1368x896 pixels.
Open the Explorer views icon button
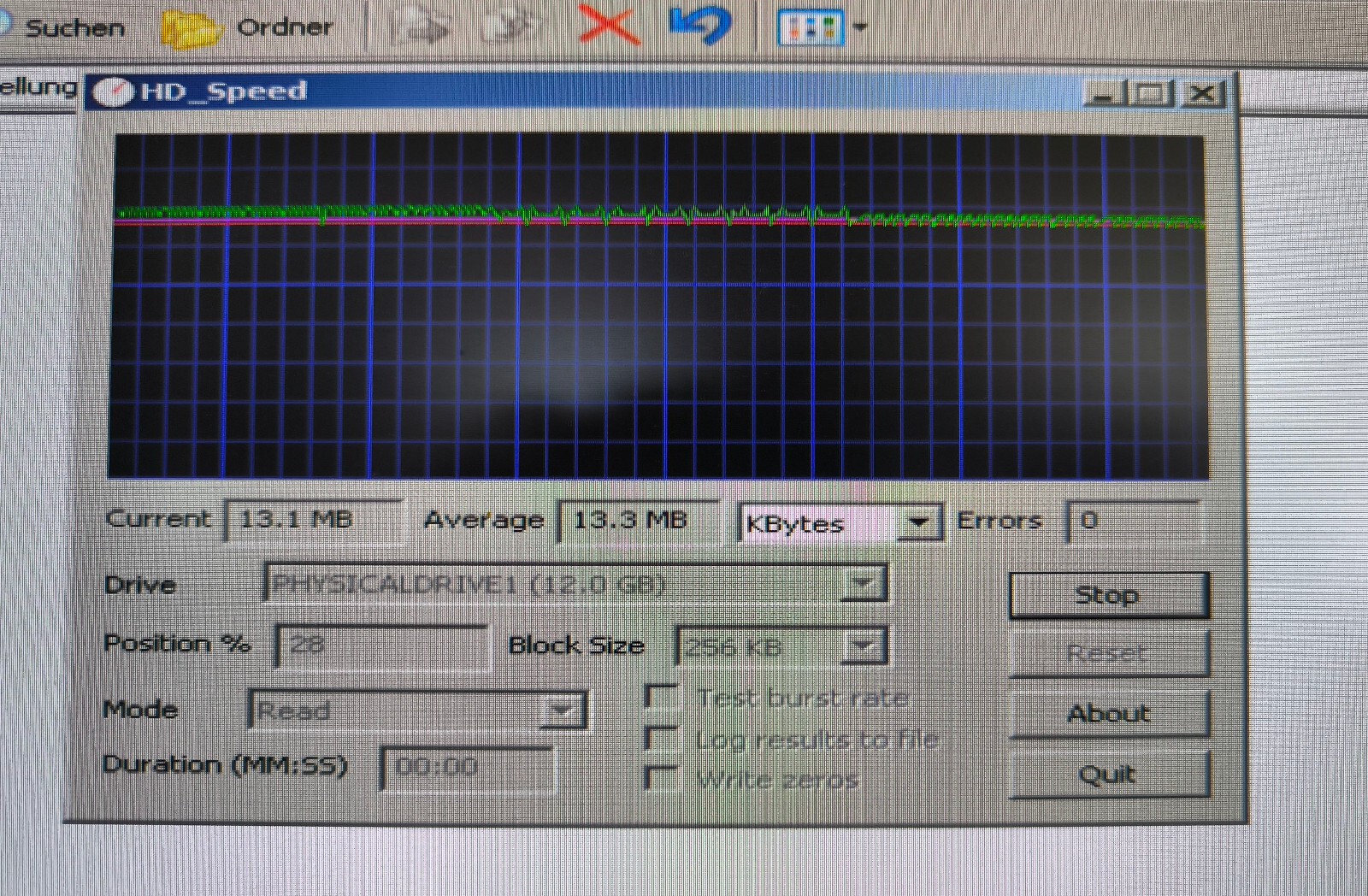tap(810, 27)
